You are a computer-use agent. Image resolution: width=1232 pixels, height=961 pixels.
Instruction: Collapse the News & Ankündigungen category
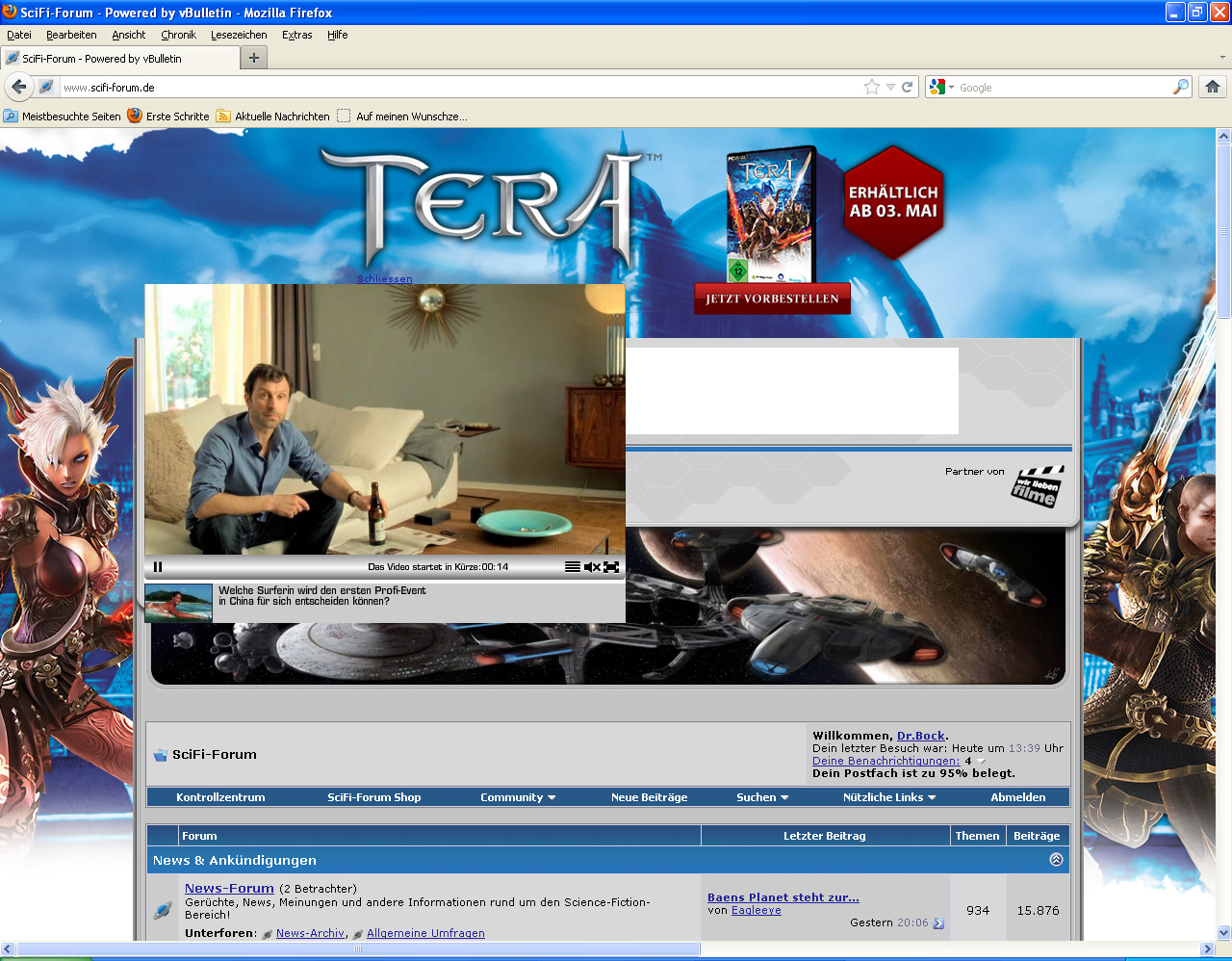pos(1056,860)
